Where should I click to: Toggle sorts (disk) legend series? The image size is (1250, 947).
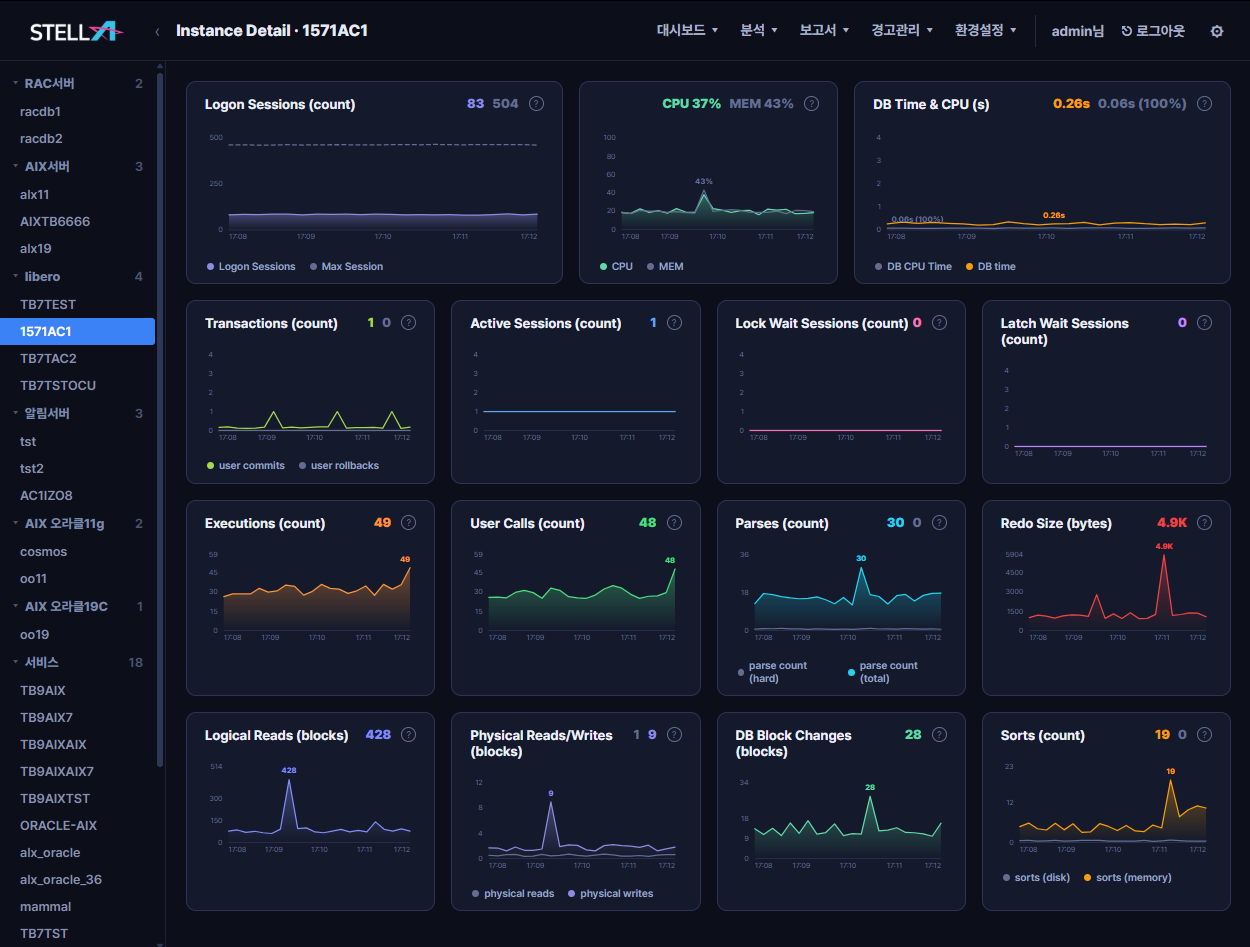[x=1036, y=878]
